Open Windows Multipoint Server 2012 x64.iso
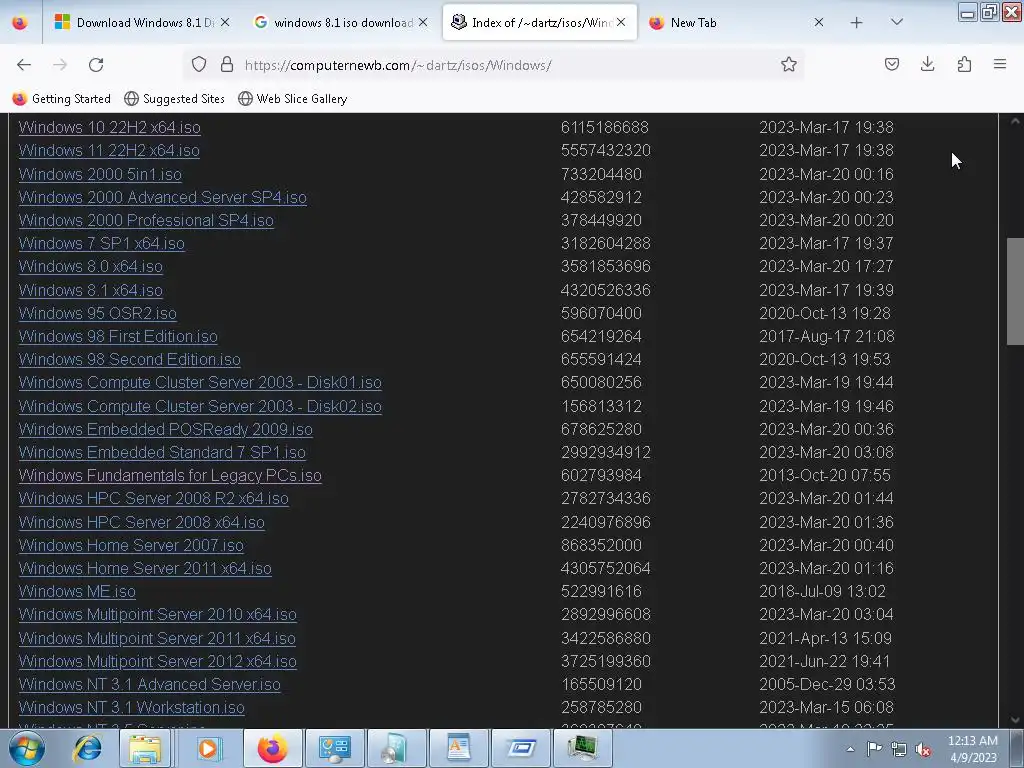The height and width of the screenshot is (768, 1024). 158,662
